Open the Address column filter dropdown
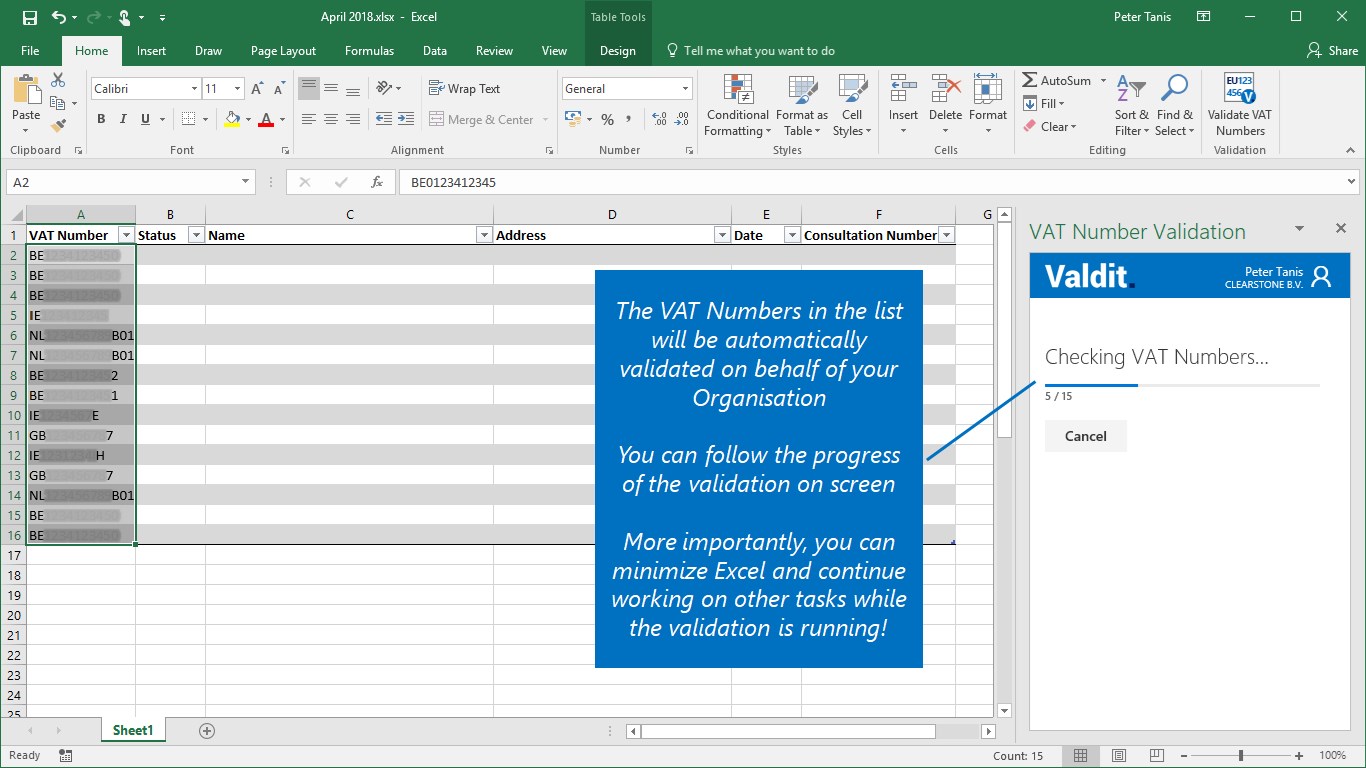The image size is (1366, 768). [722, 235]
